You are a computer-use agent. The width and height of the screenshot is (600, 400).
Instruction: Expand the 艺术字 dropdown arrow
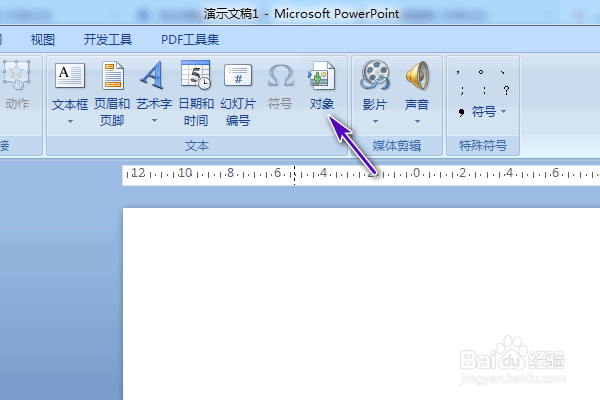tap(154, 121)
